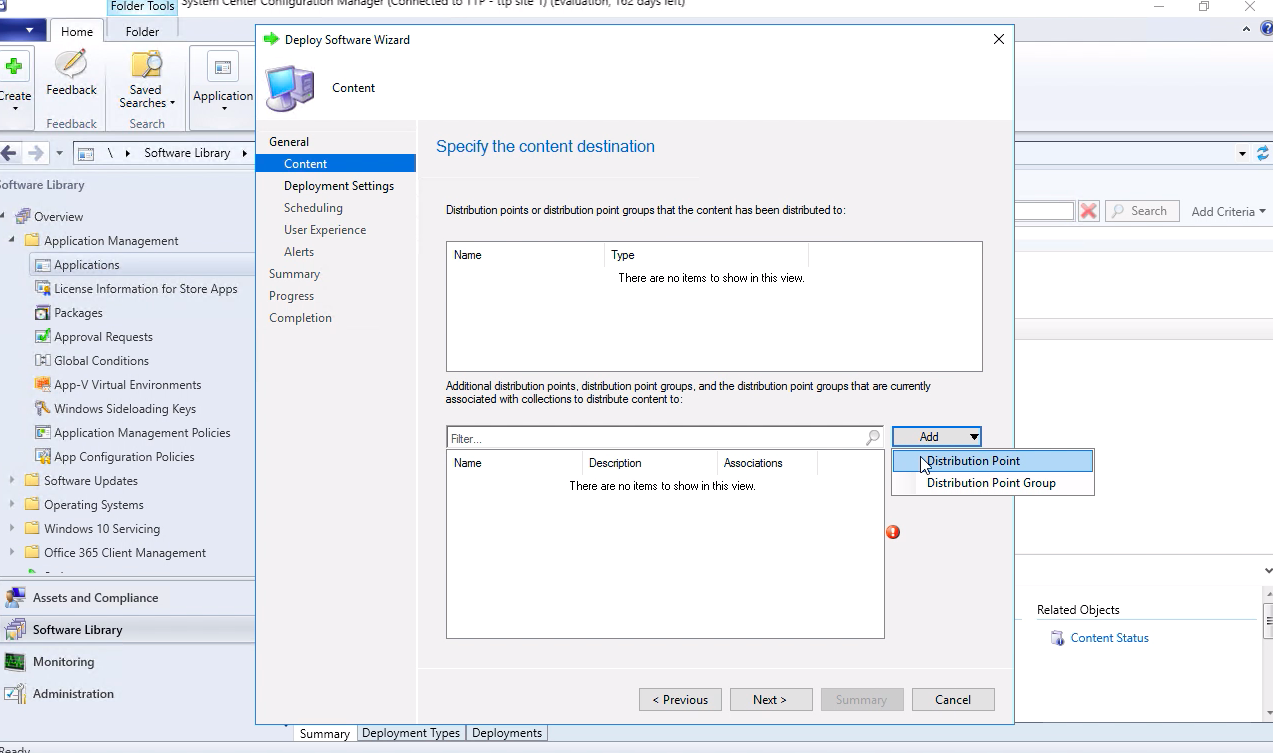Open Software Library workspace

[127, 630]
